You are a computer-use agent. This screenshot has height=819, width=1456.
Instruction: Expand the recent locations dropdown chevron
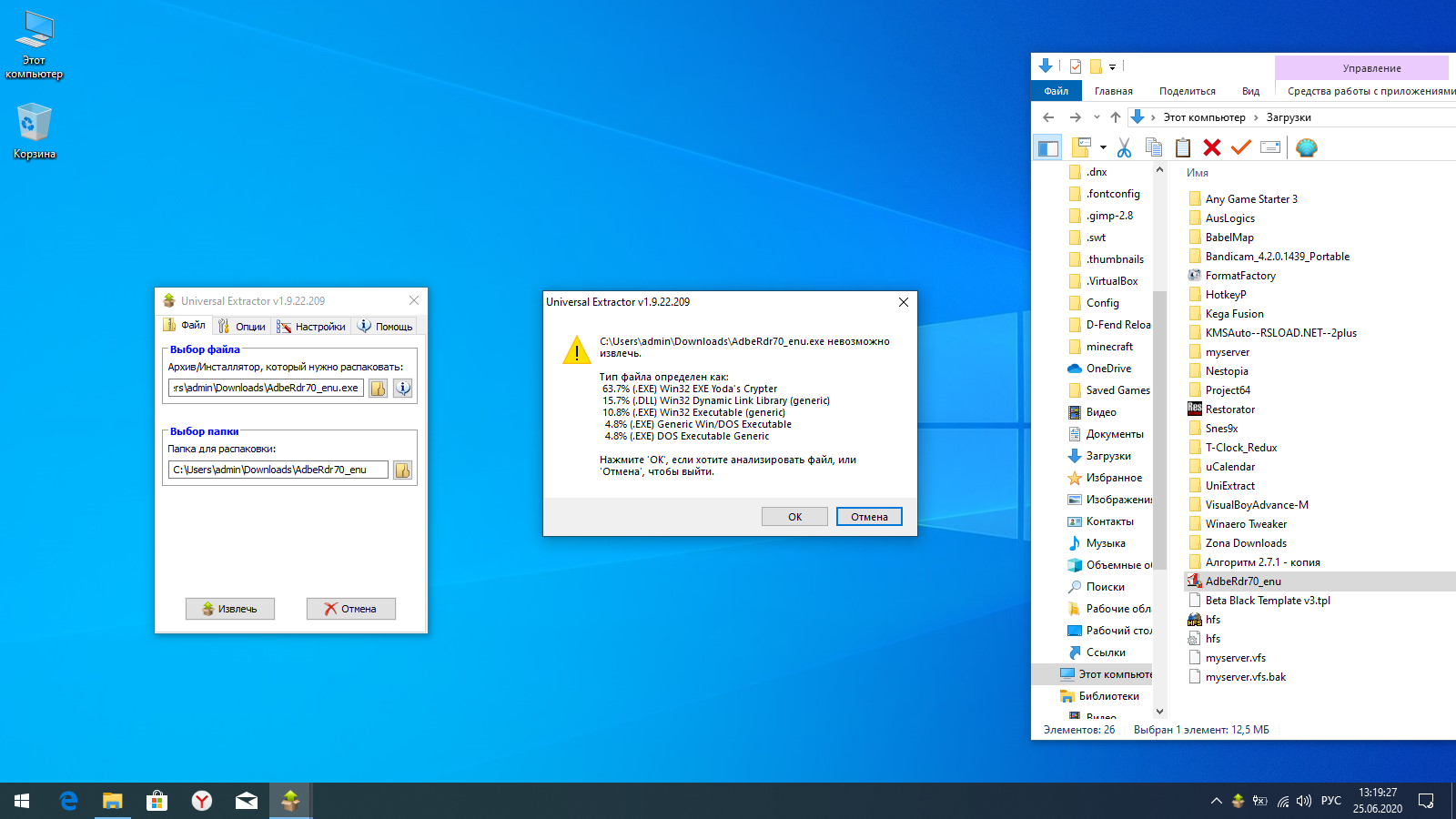[x=1097, y=117]
